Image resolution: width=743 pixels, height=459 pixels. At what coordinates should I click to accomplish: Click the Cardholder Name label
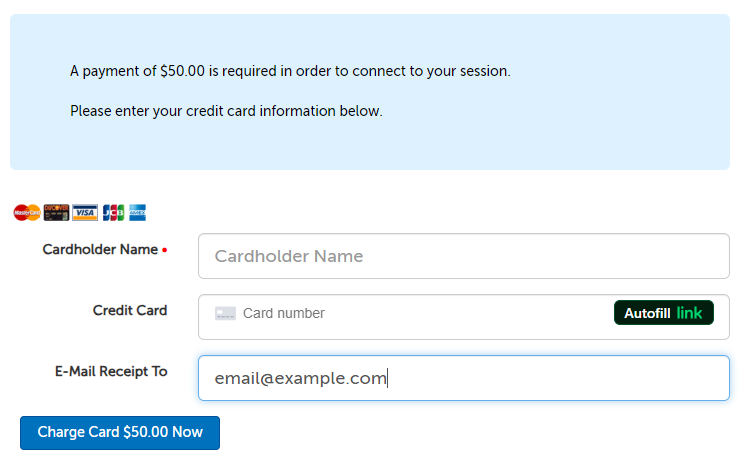[x=100, y=249]
